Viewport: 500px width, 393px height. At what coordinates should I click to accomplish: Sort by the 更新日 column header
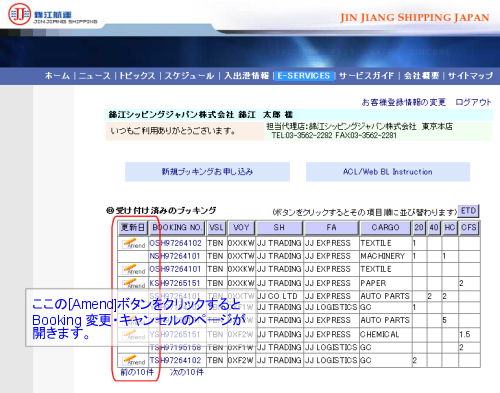tap(133, 228)
